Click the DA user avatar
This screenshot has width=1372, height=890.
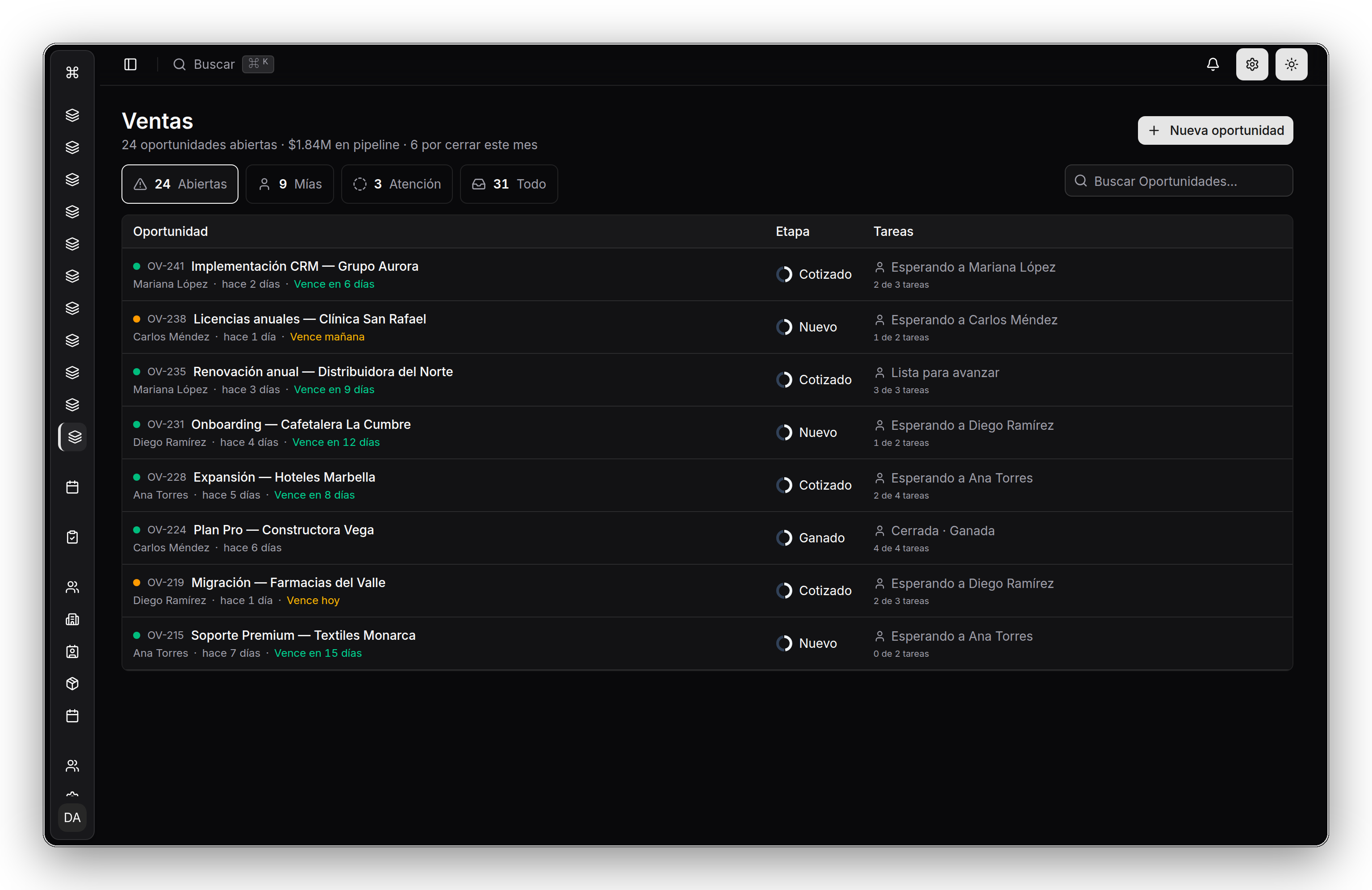coord(72,817)
